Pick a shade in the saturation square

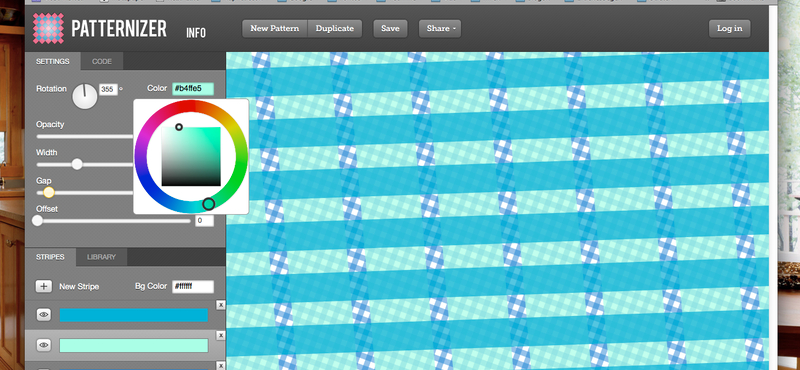[191, 156]
